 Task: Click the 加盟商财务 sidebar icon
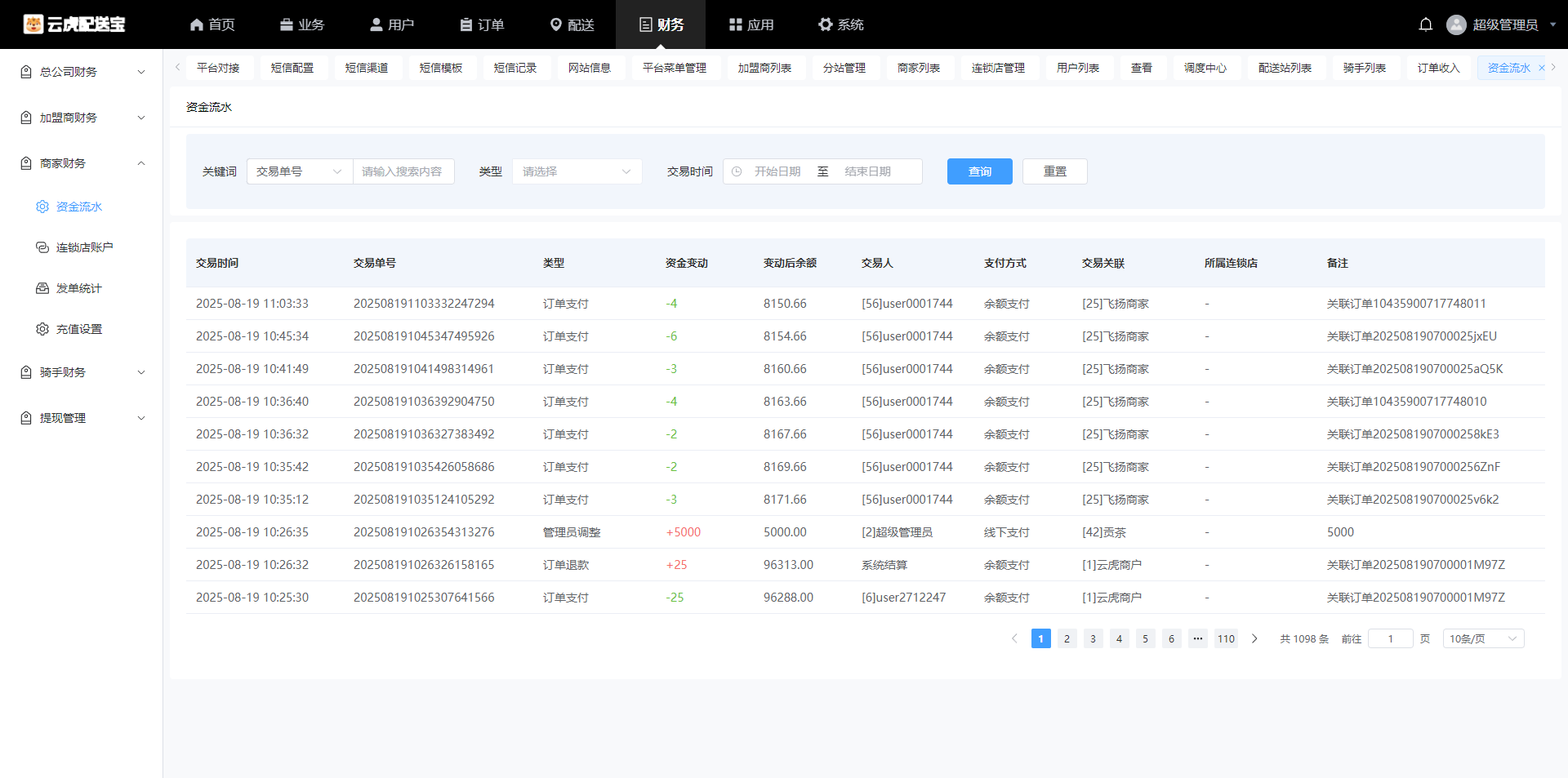coord(26,118)
